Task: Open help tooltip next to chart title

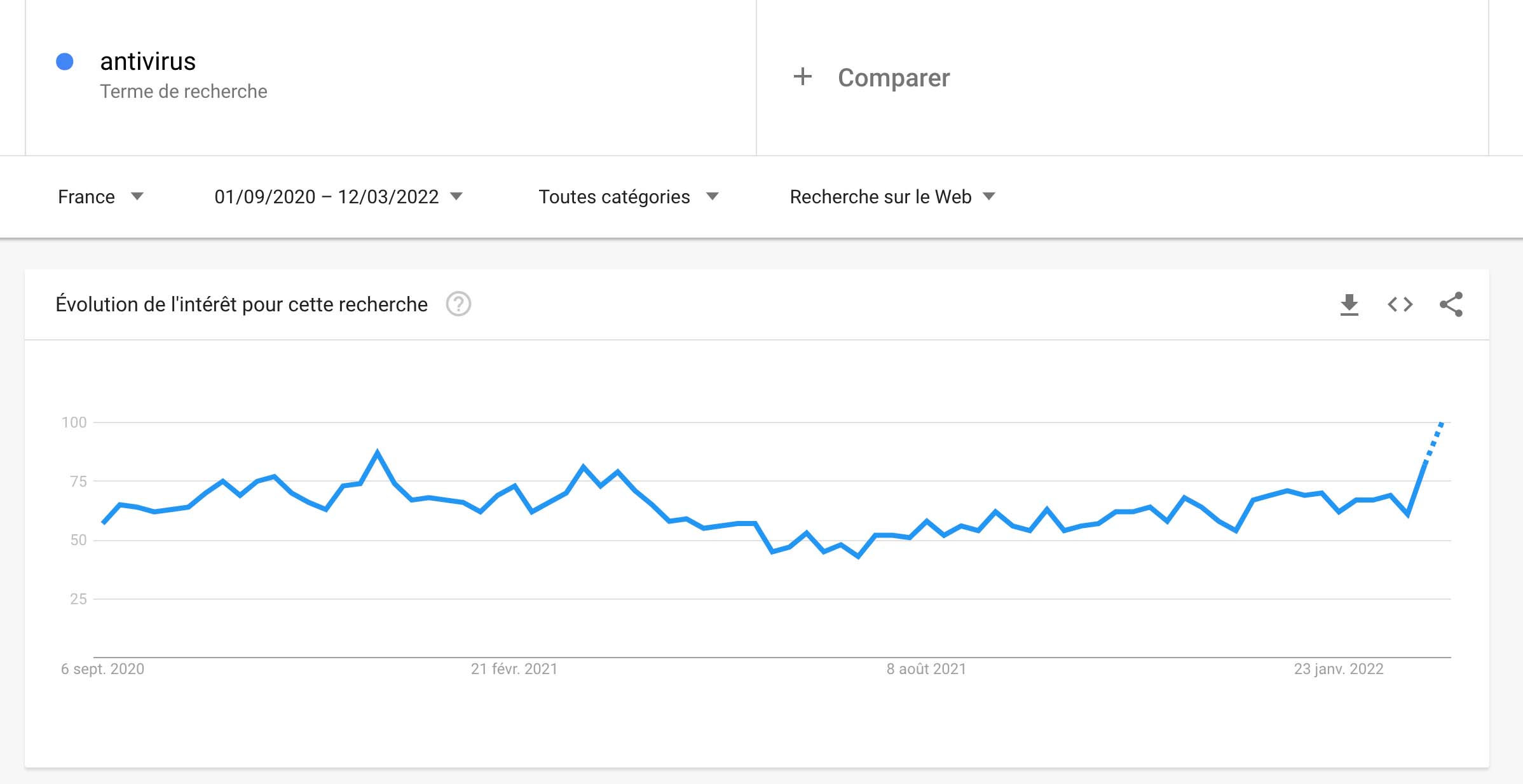Action: (458, 304)
